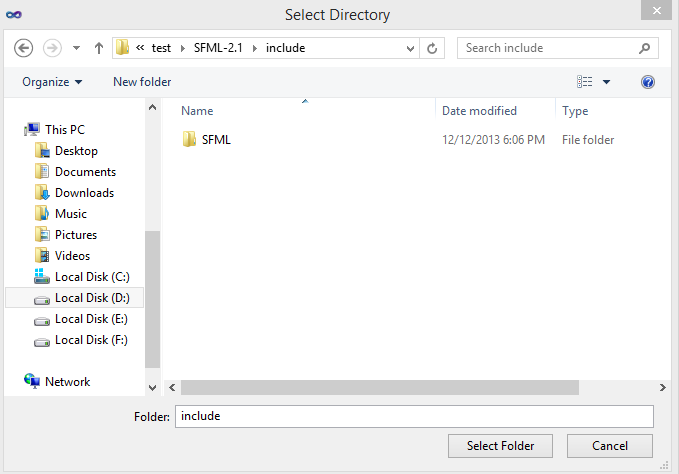Click horizontal scrollbar left arrow

tap(172, 387)
